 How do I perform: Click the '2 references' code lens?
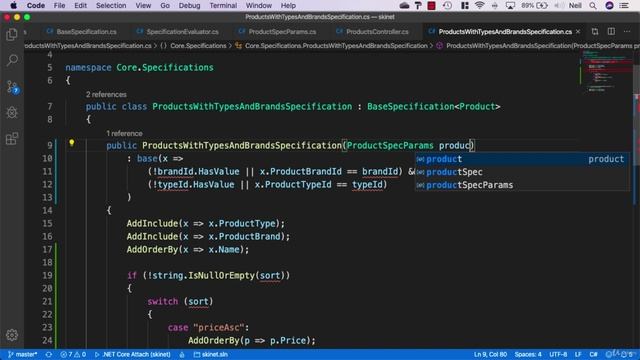pos(106,94)
